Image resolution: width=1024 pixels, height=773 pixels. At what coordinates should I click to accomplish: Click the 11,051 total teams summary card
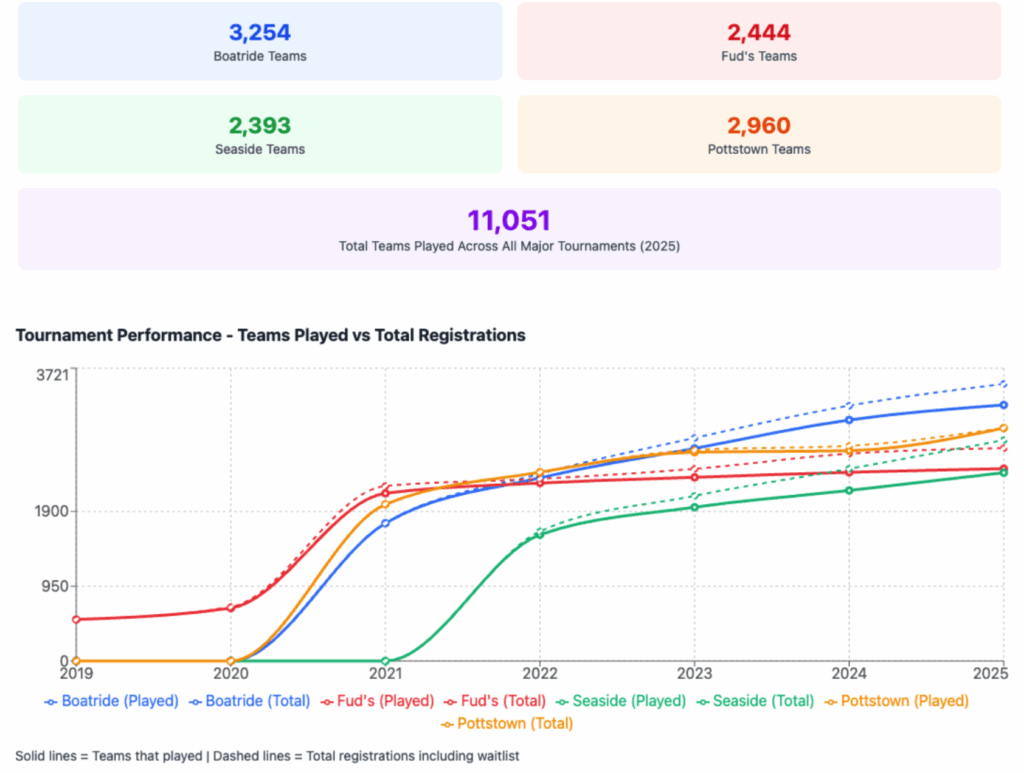pos(509,229)
